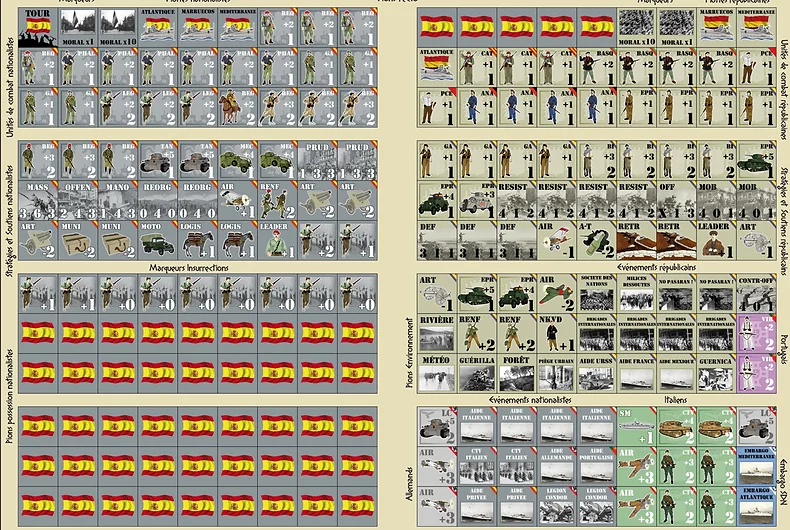
Task: Click the white EPR +3 armored car counter
Action: click(477, 201)
